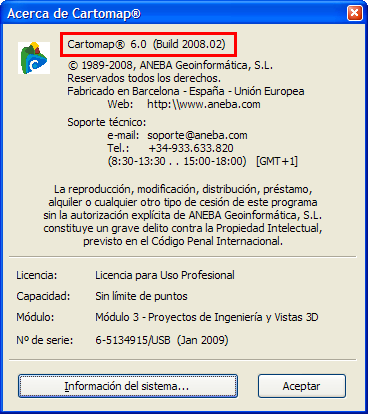Close the Acerca de Cartomap window
Screen dimensions: 368x414
pos(354,13)
